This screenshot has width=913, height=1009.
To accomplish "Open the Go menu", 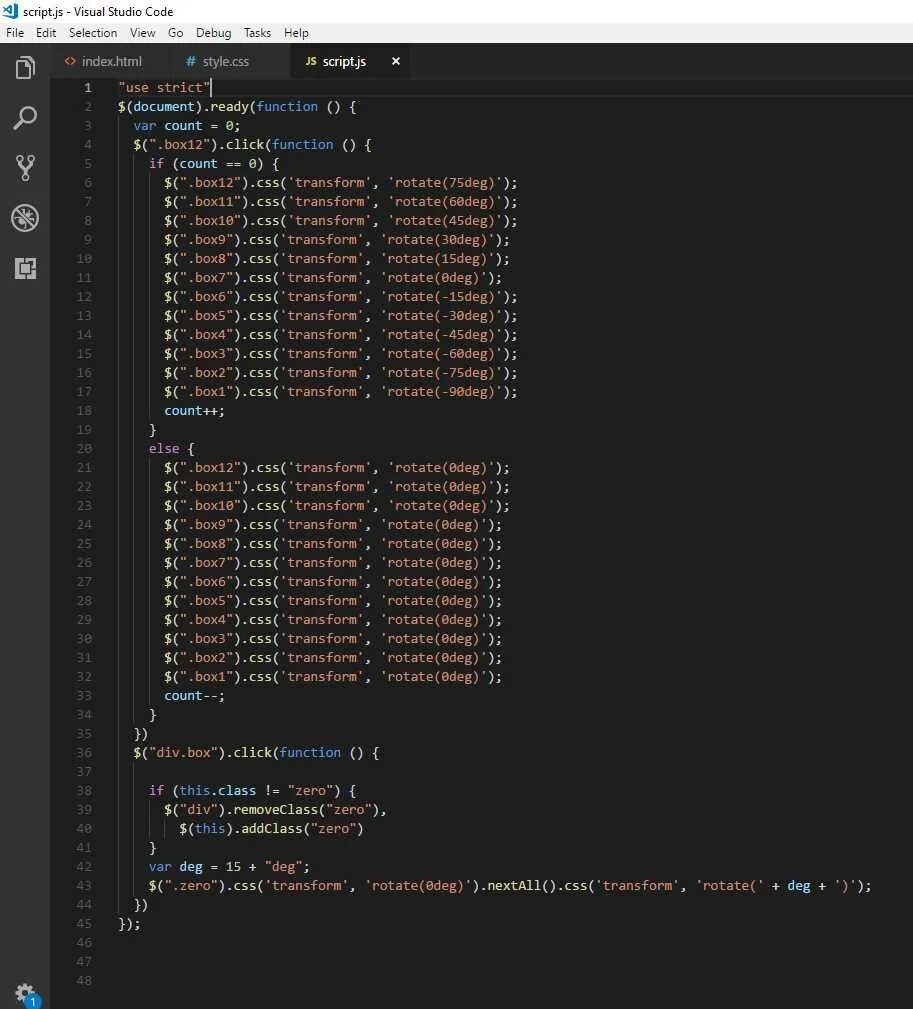I will coord(176,33).
